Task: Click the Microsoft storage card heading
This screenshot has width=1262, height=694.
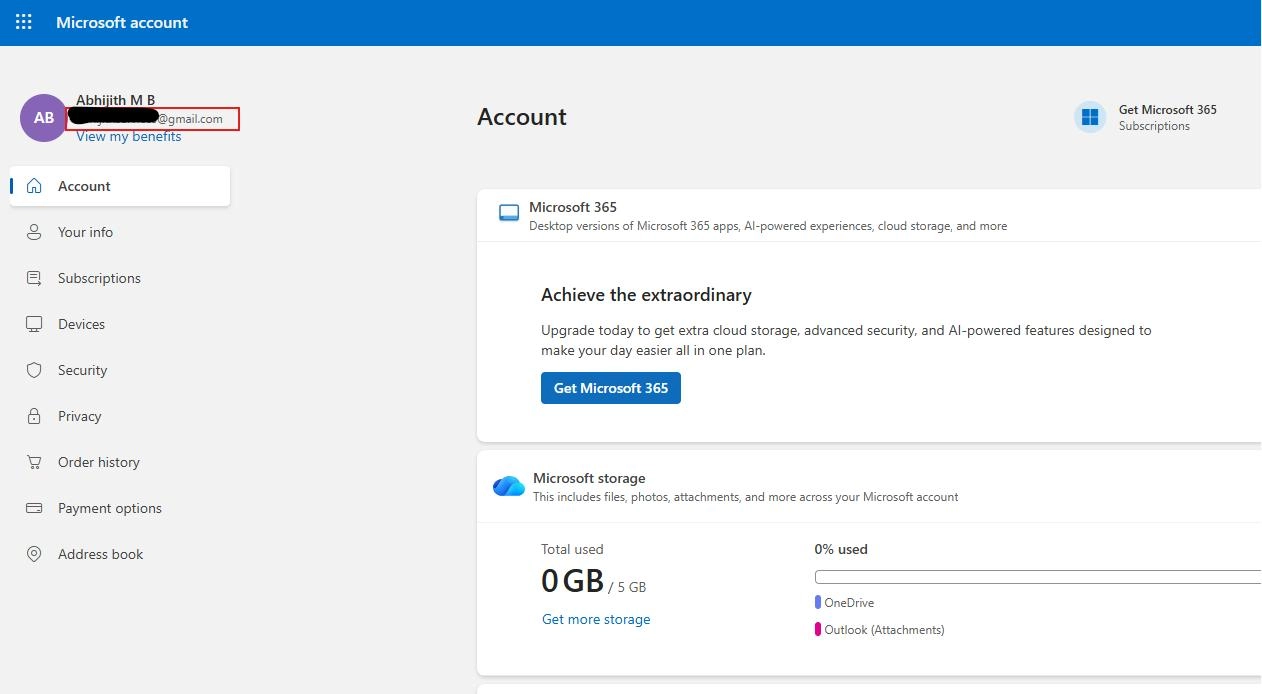Action: (589, 478)
